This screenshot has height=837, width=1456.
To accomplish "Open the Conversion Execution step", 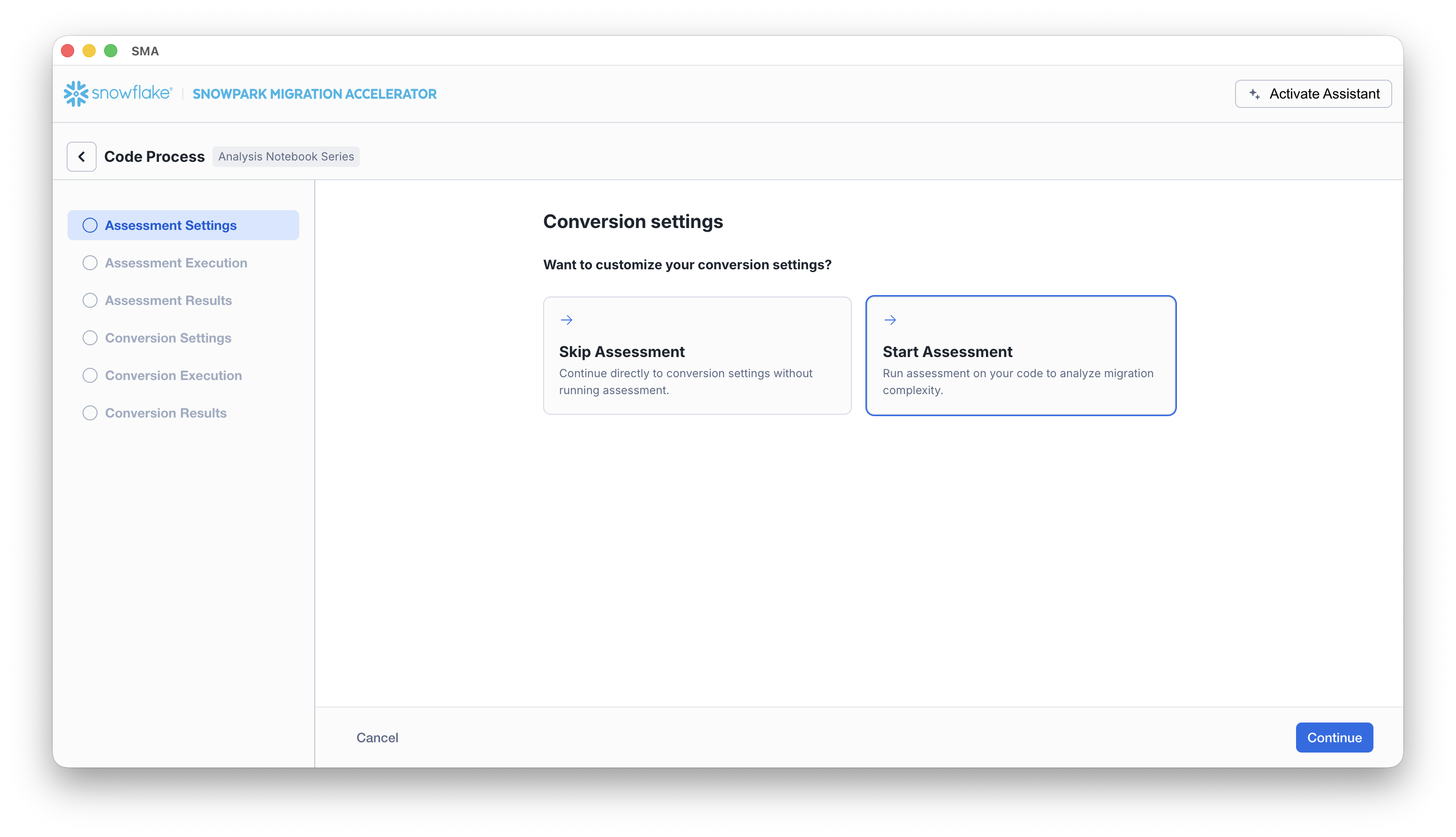I will click(x=173, y=375).
